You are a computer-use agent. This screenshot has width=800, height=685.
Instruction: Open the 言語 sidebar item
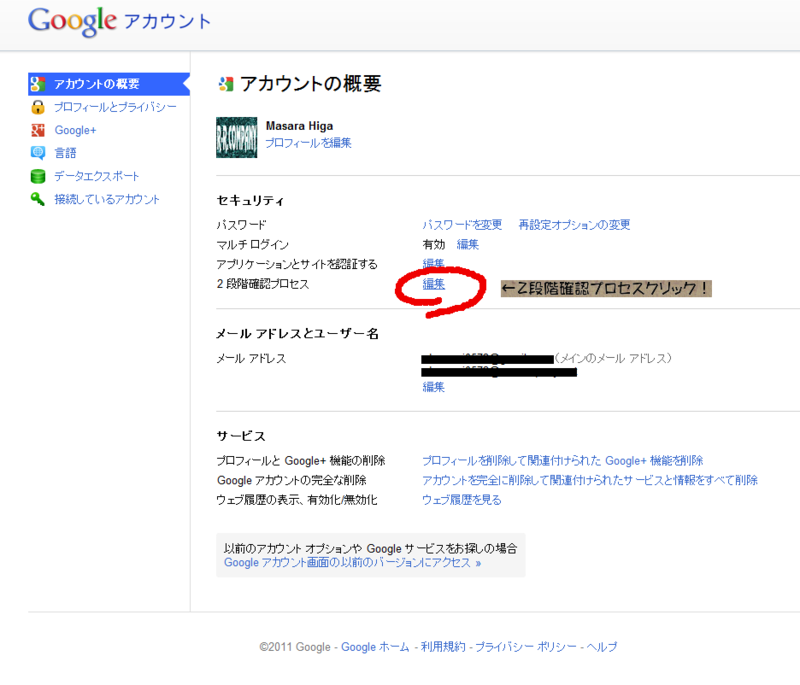coord(65,153)
